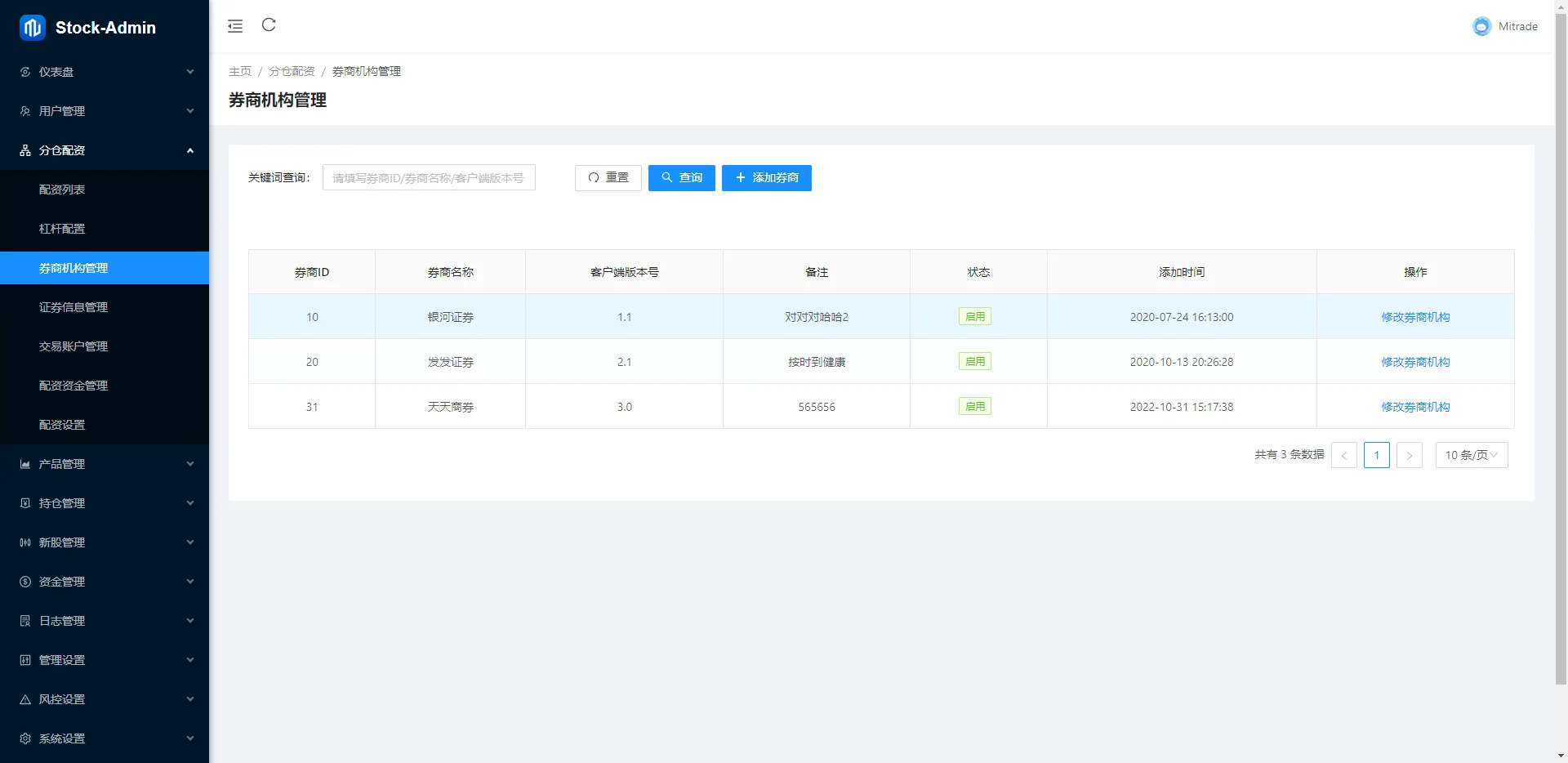Viewport: 1568px width, 763px height.
Task: Click the 发发证券 name cell
Action: pos(451,362)
